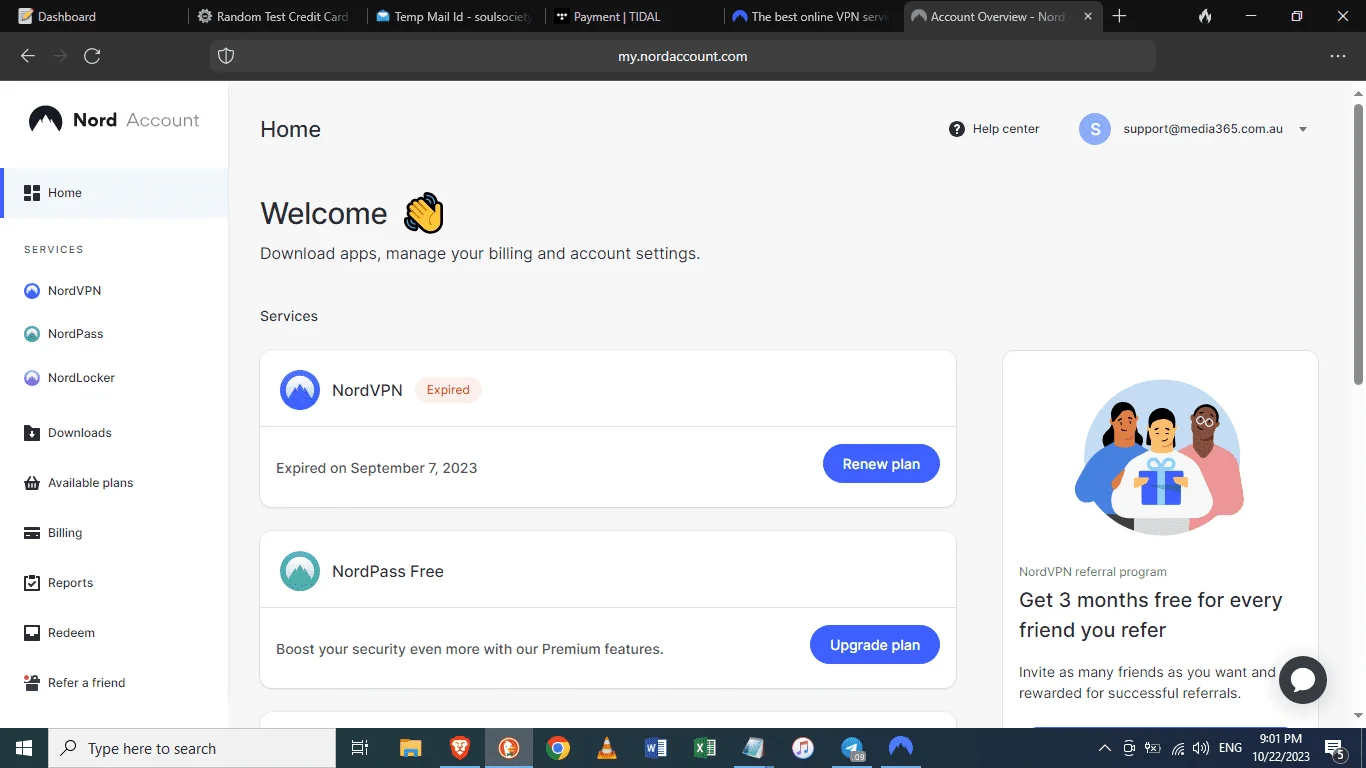View Available plans in the sidebar
Viewport: 1366px width, 768px height.
point(78,483)
